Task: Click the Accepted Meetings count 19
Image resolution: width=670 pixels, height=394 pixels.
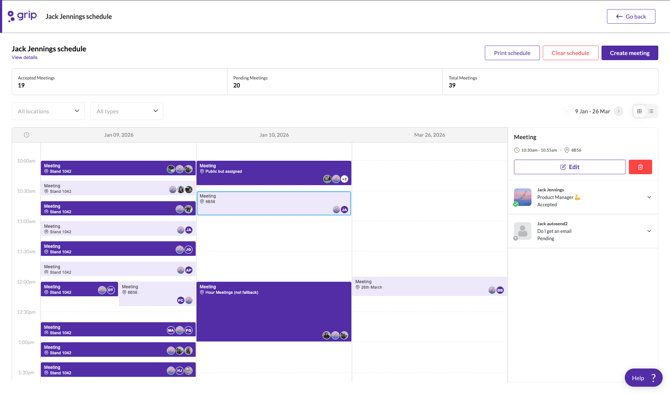Action: point(21,85)
